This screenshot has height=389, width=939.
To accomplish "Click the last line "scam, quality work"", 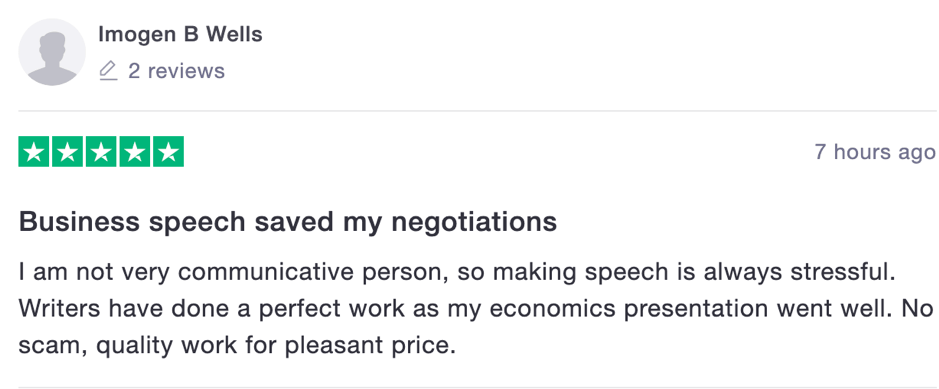I will (x=237, y=346).
